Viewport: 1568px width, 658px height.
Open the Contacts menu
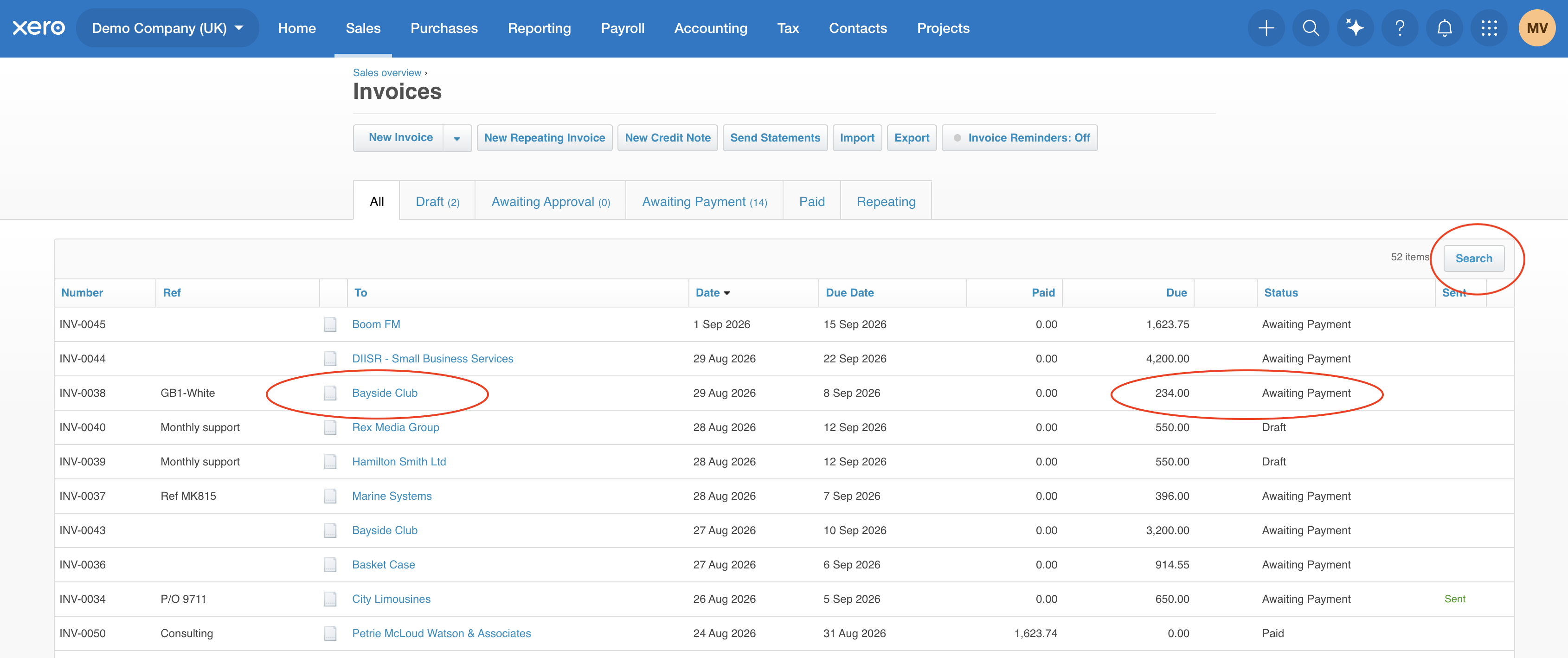tap(858, 28)
